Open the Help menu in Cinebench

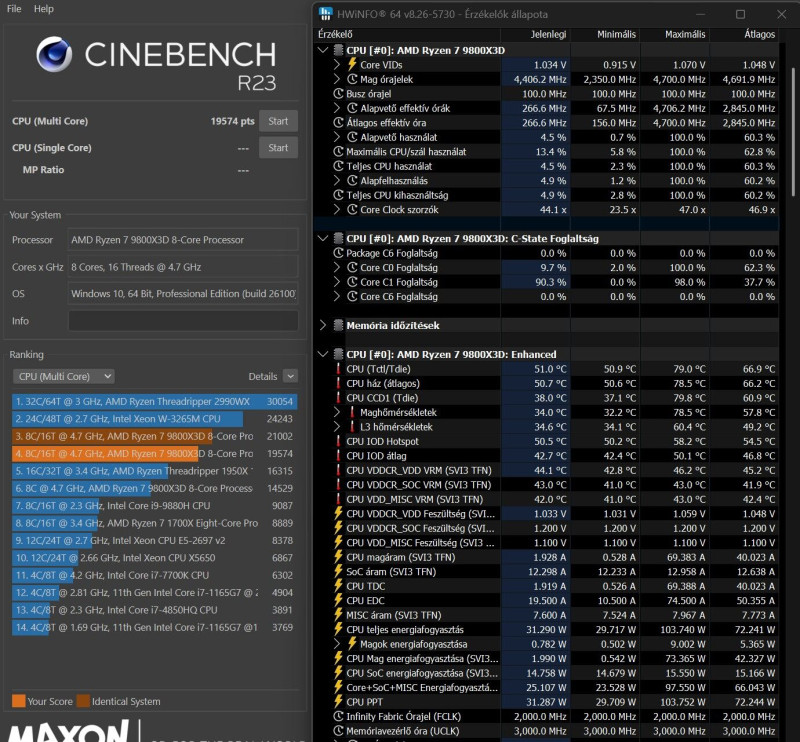coord(43,9)
